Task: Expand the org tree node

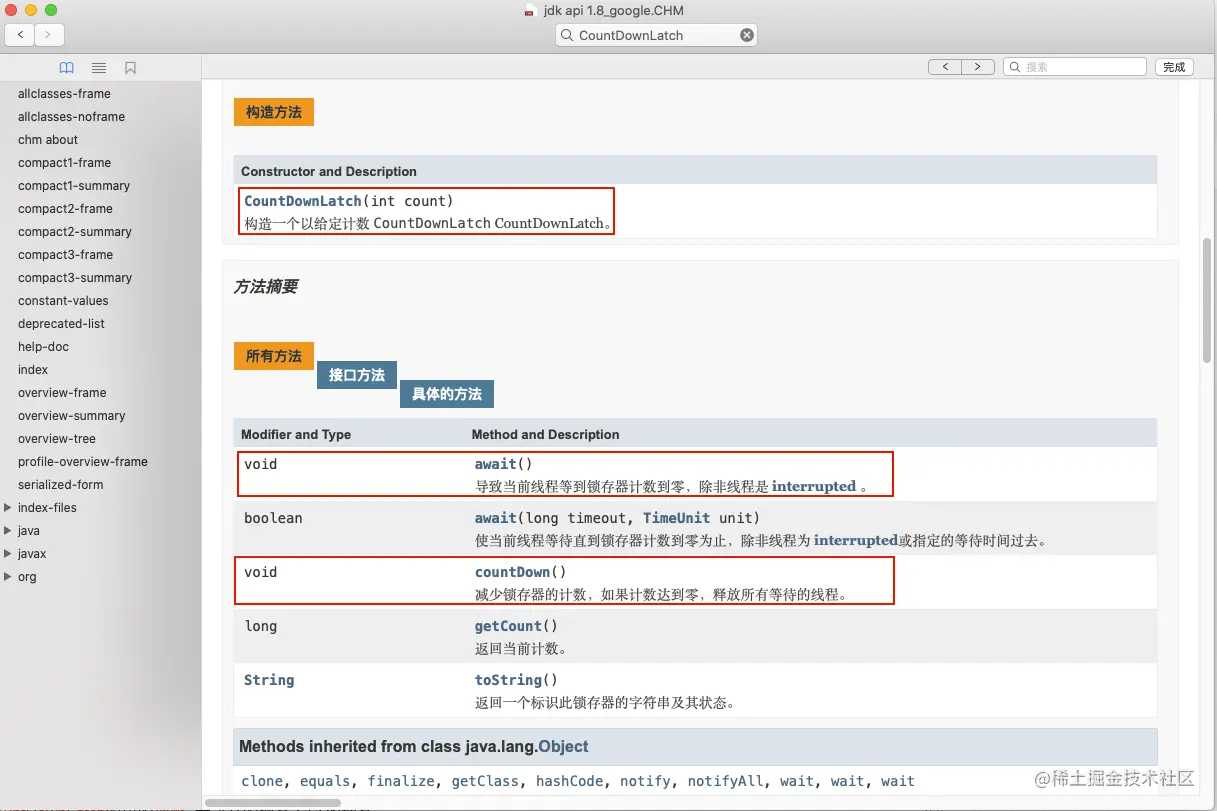Action: [x=8, y=577]
